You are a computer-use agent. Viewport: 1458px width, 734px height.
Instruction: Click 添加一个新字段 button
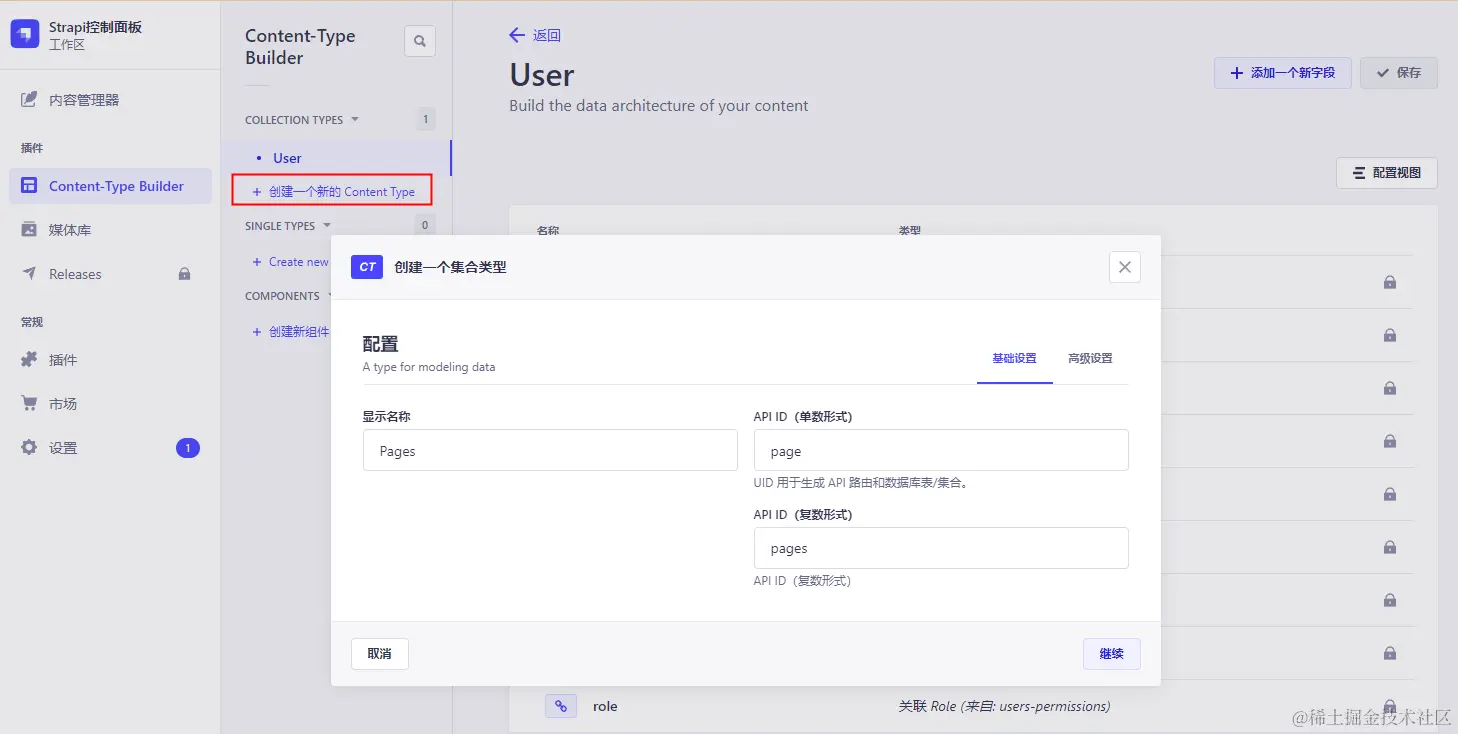(1283, 73)
